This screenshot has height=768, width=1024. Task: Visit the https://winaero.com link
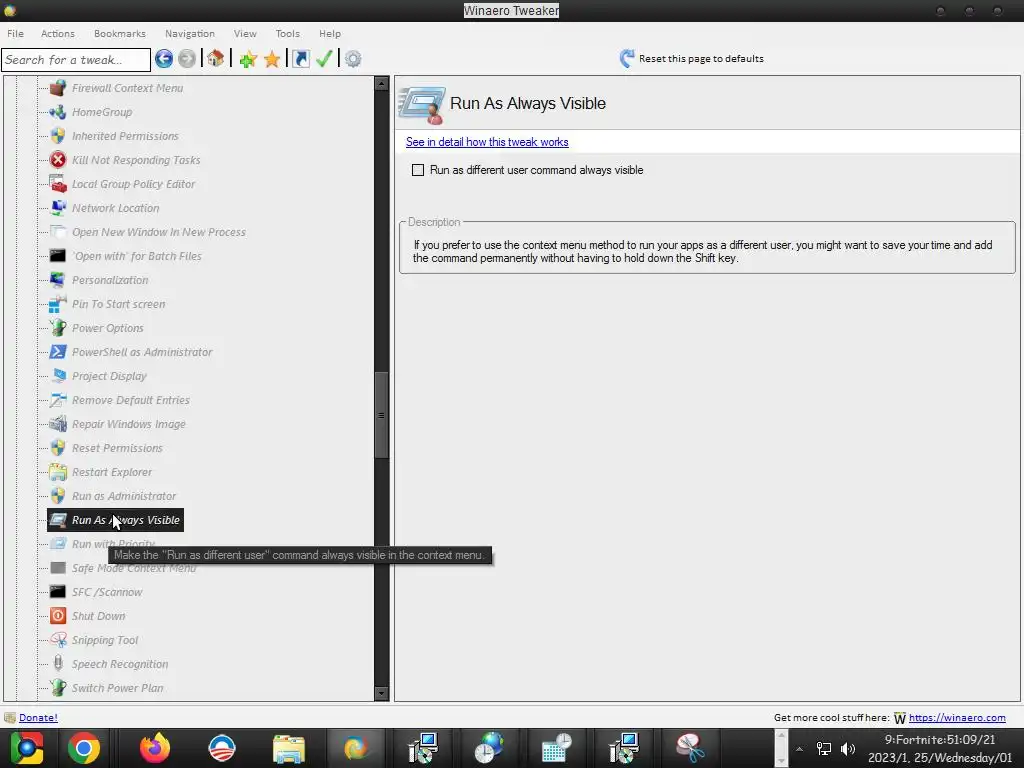tap(957, 718)
